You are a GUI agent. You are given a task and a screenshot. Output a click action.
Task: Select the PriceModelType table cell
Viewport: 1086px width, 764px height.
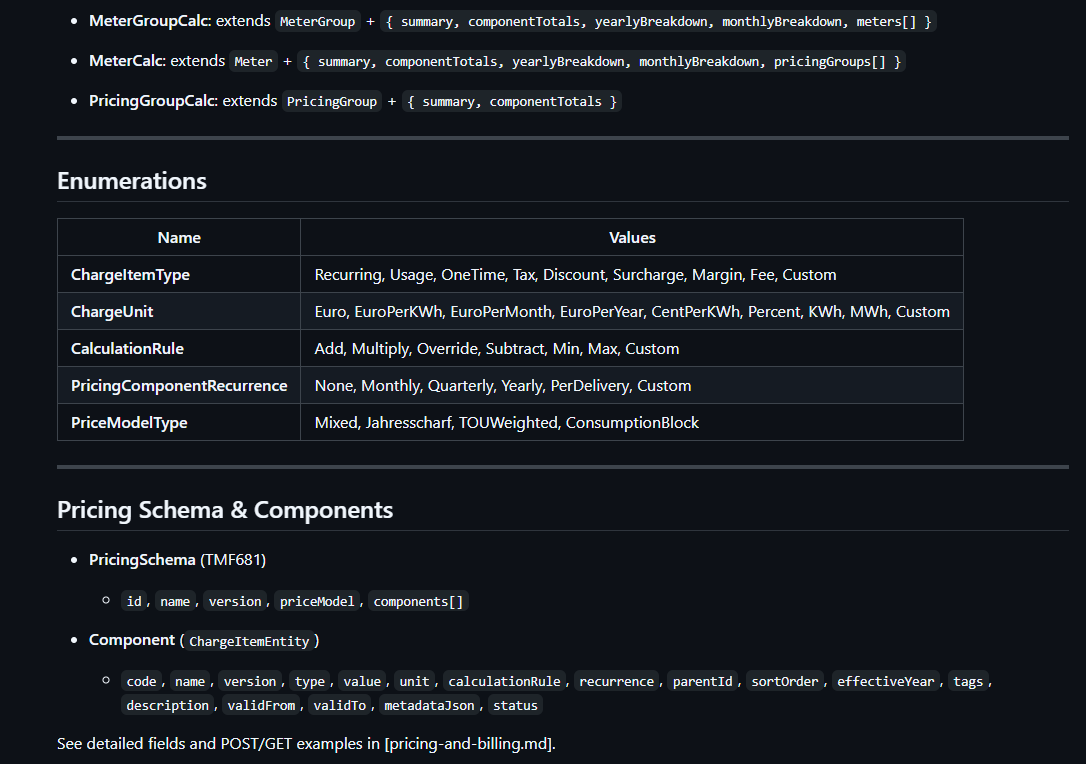coord(179,423)
